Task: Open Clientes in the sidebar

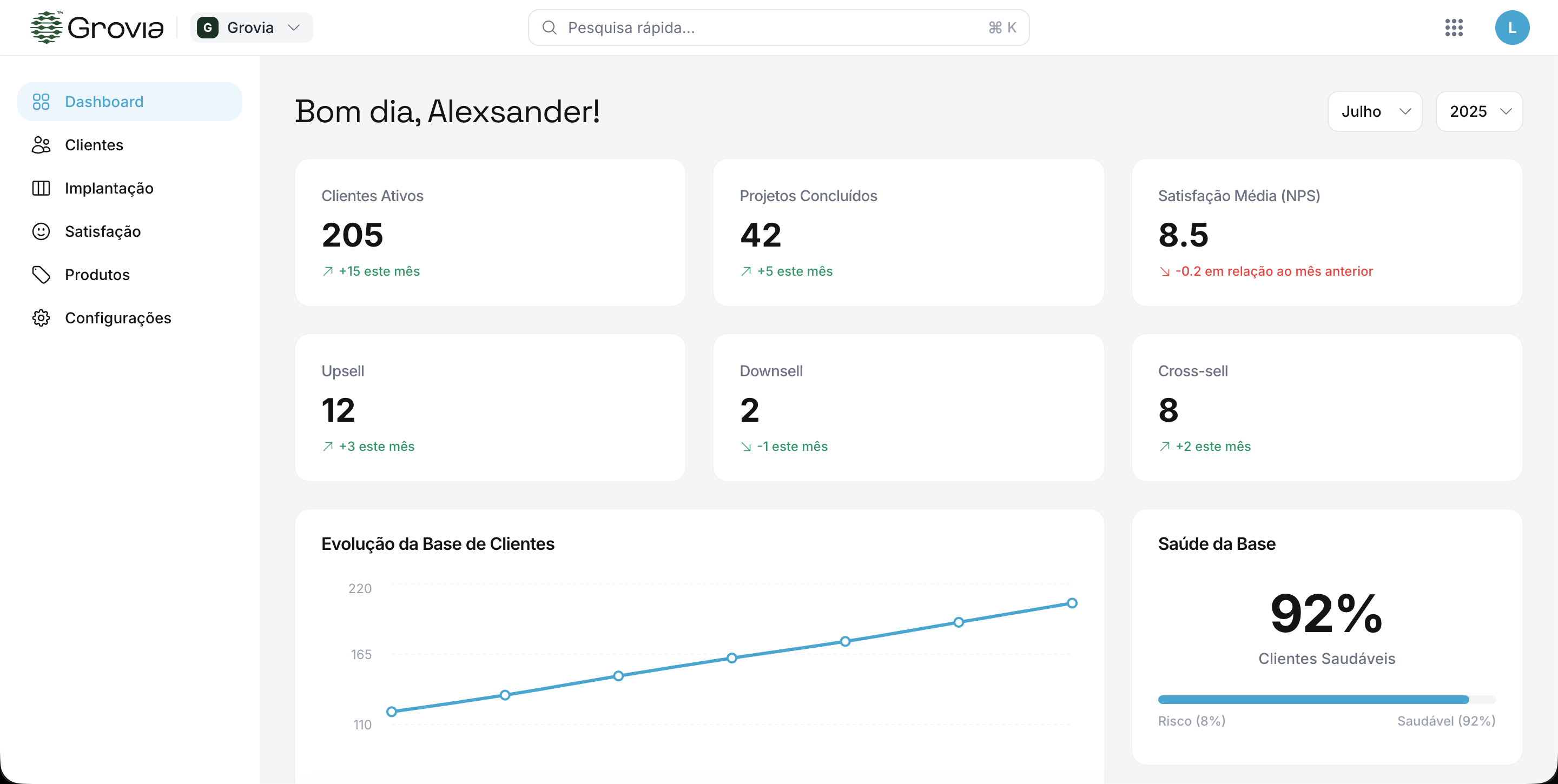Action: (x=130, y=145)
